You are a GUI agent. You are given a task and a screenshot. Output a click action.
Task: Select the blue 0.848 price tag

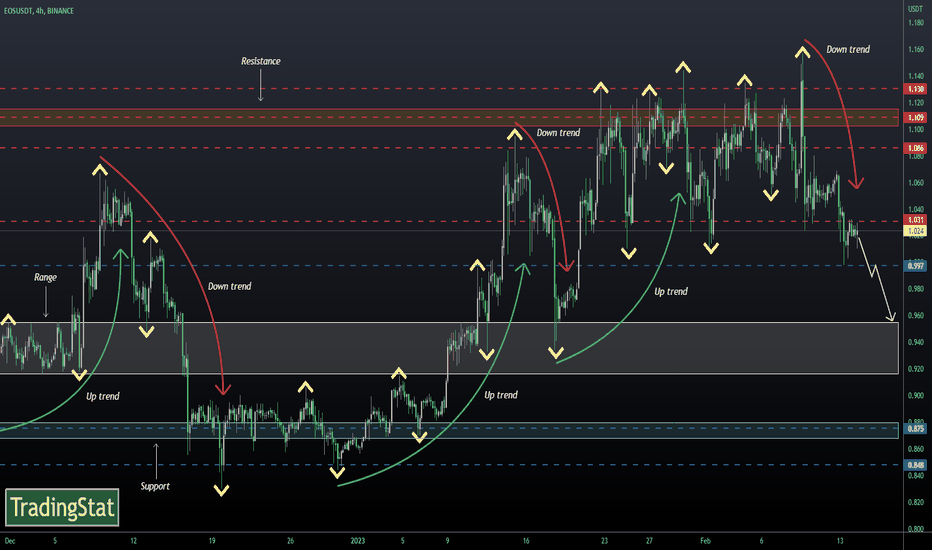tap(916, 465)
